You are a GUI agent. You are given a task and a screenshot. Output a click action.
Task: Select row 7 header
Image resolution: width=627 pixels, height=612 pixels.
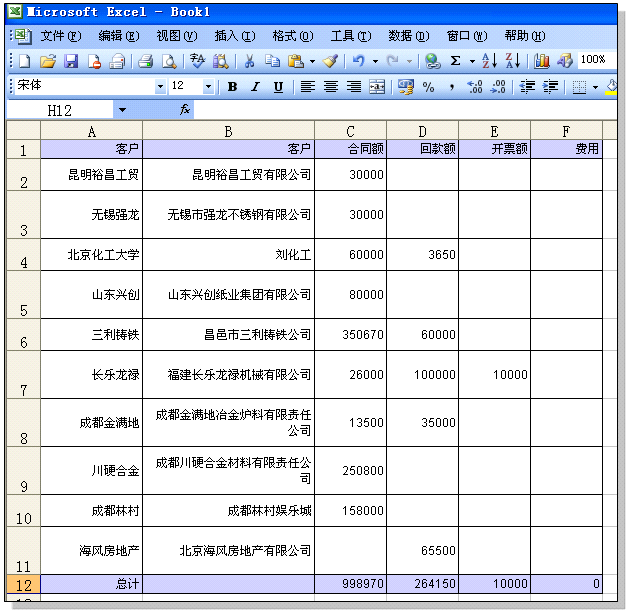pos(23,375)
